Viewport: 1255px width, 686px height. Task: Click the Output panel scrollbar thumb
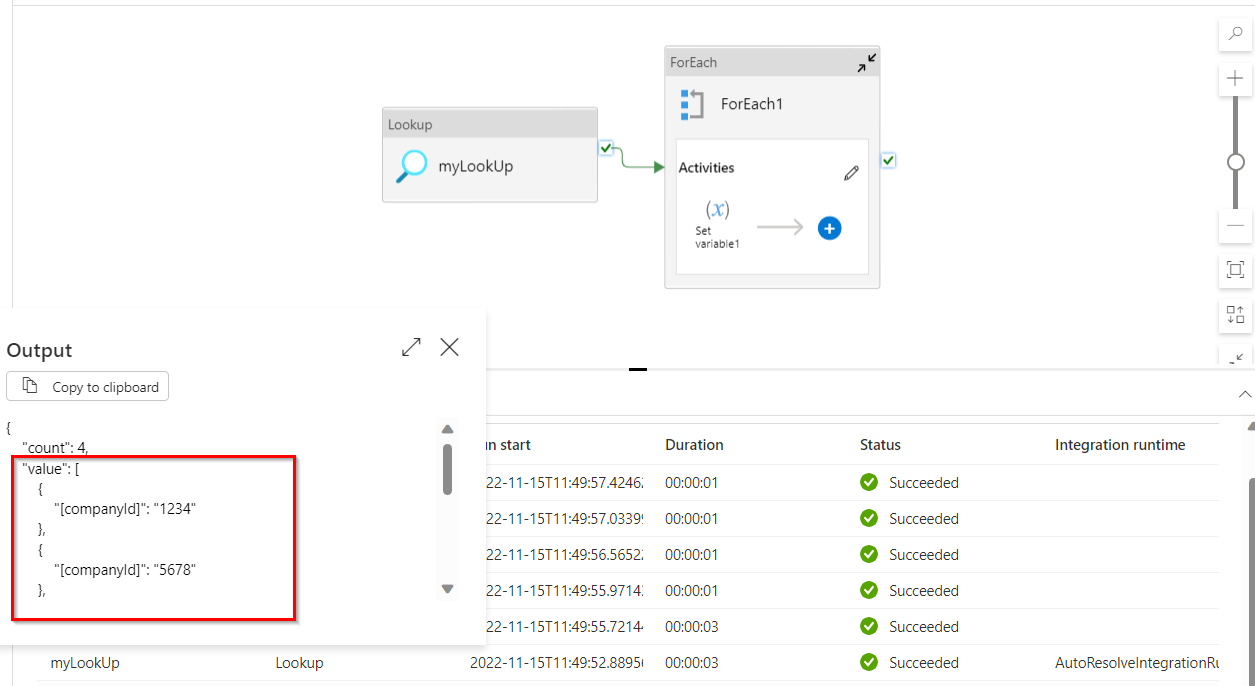coord(447,469)
